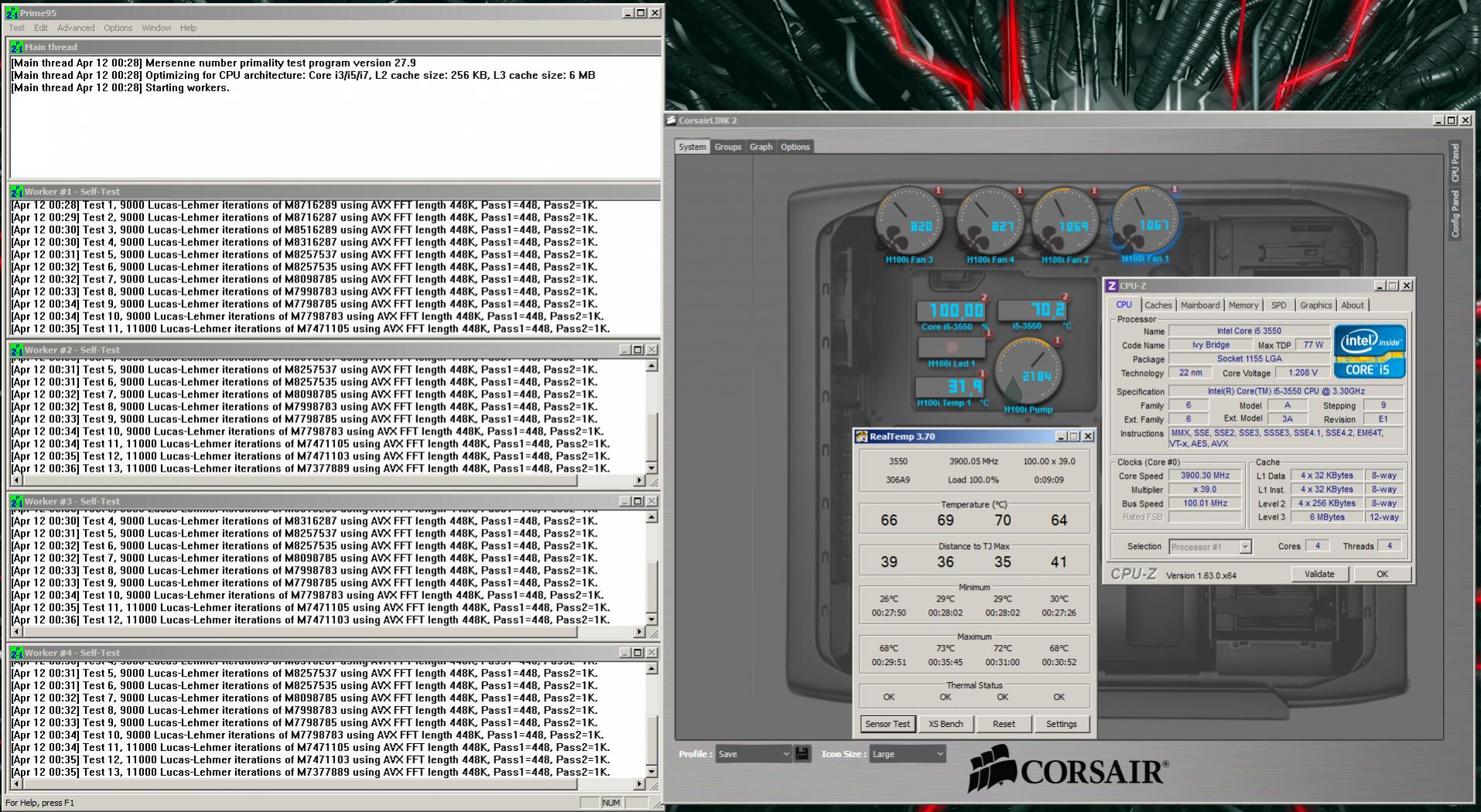Switch to the Graphics tab in CPU-Z
This screenshot has width=1481, height=812.
(x=1315, y=305)
